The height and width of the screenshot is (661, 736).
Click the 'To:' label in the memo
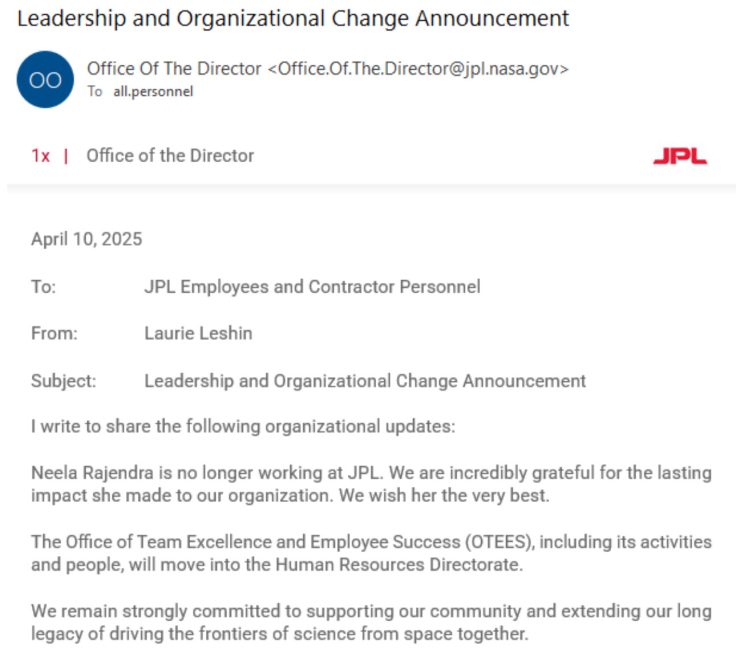43,287
